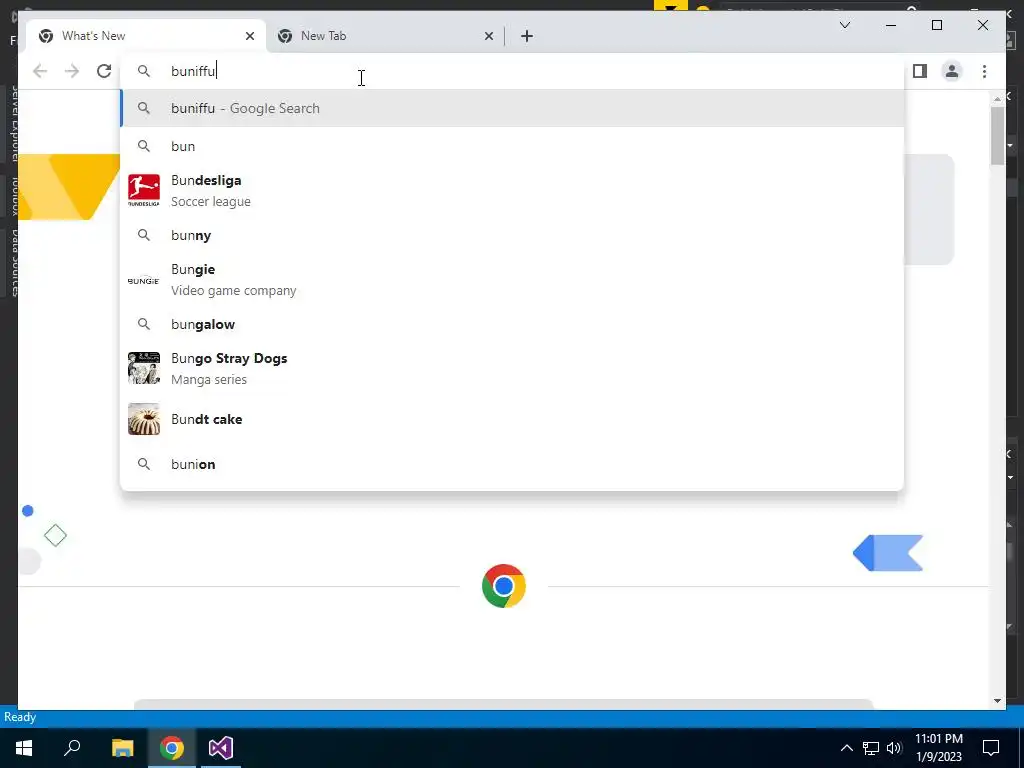Click the search icon beside 'bunion'
Viewport: 1024px width, 768px height.
(x=144, y=464)
